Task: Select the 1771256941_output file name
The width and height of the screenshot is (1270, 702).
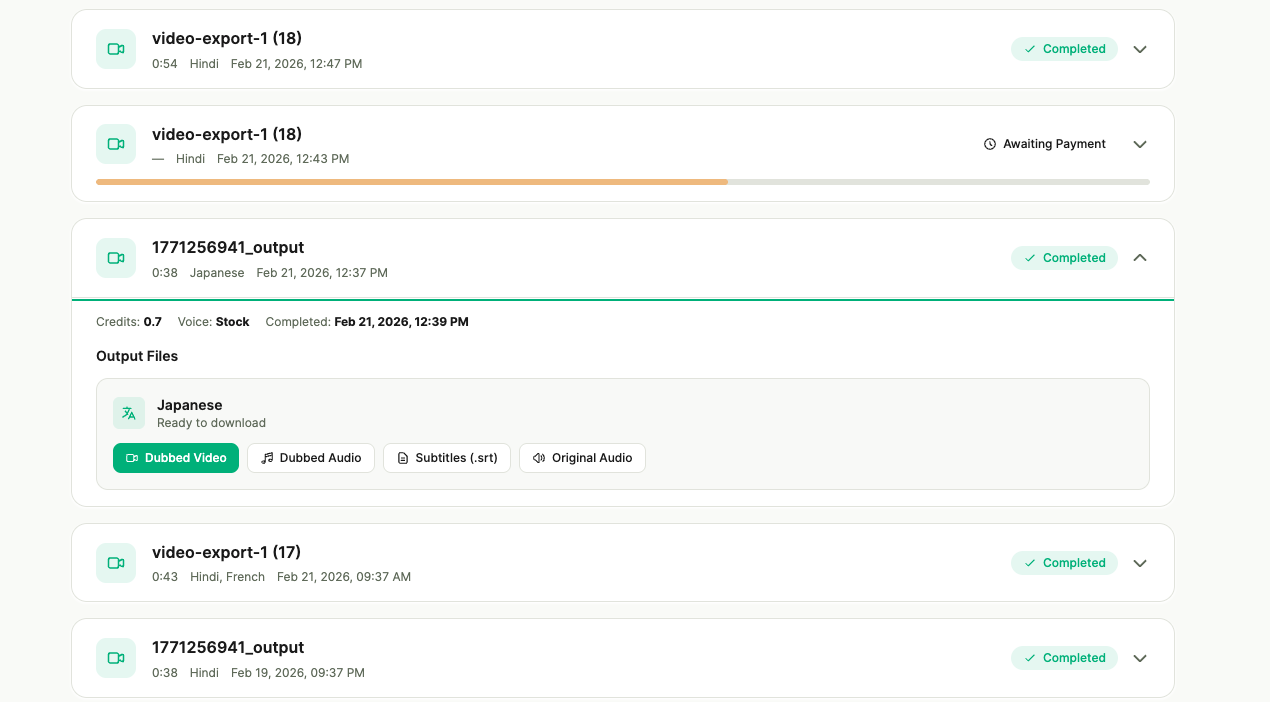Action: click(x=229, y=247)
